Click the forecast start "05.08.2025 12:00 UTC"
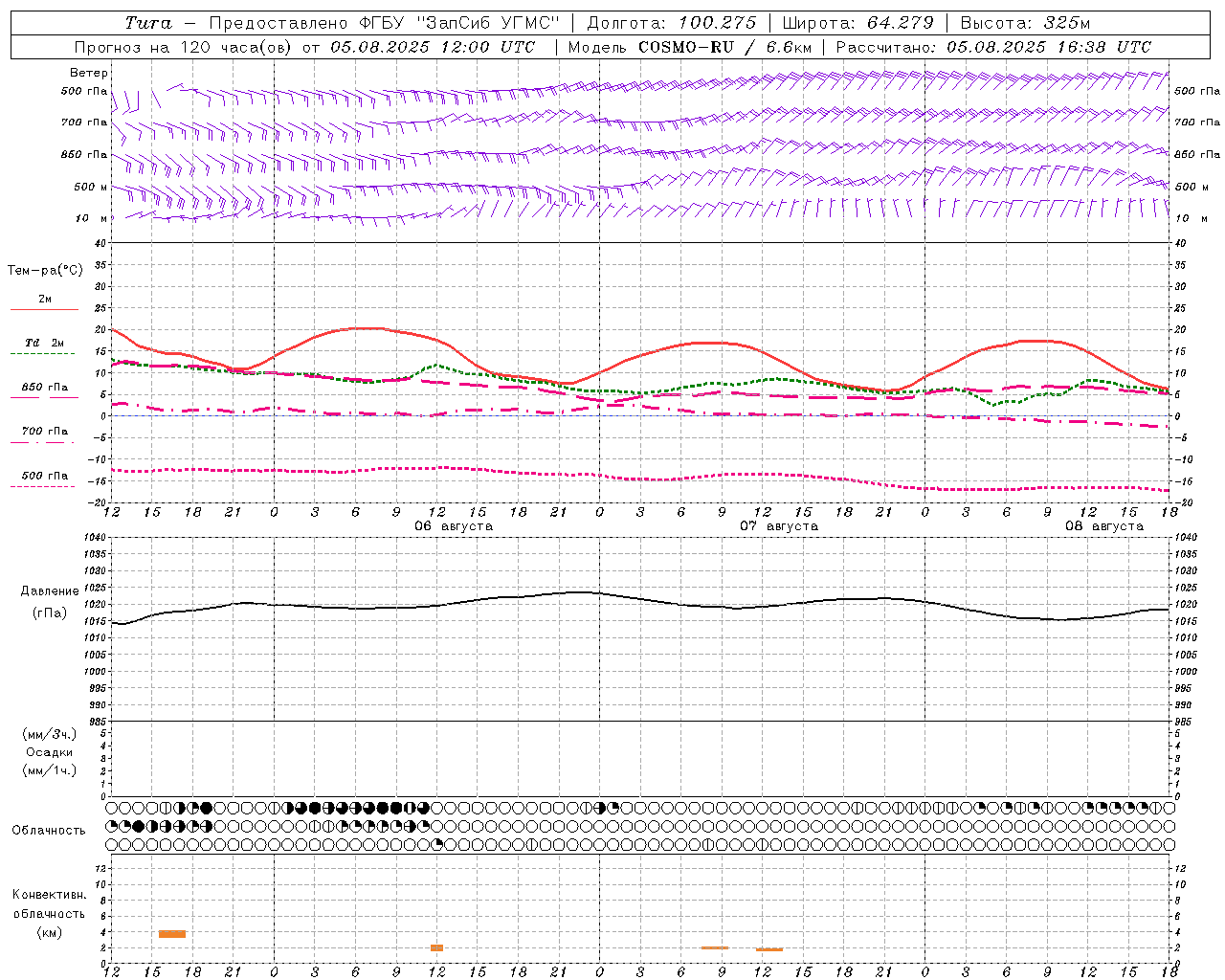This screenshot has height=980, width=1225. coord(433,47)
